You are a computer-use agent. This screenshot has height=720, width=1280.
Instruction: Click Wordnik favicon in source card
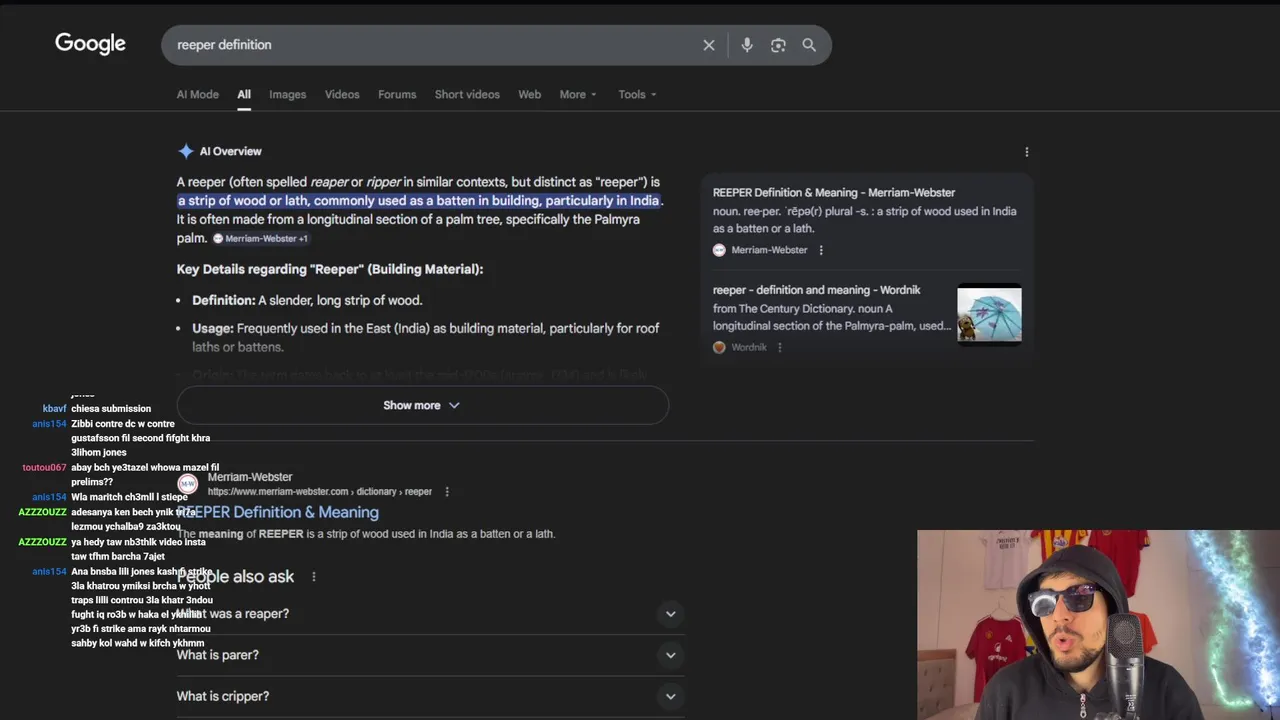coord(719,347)
